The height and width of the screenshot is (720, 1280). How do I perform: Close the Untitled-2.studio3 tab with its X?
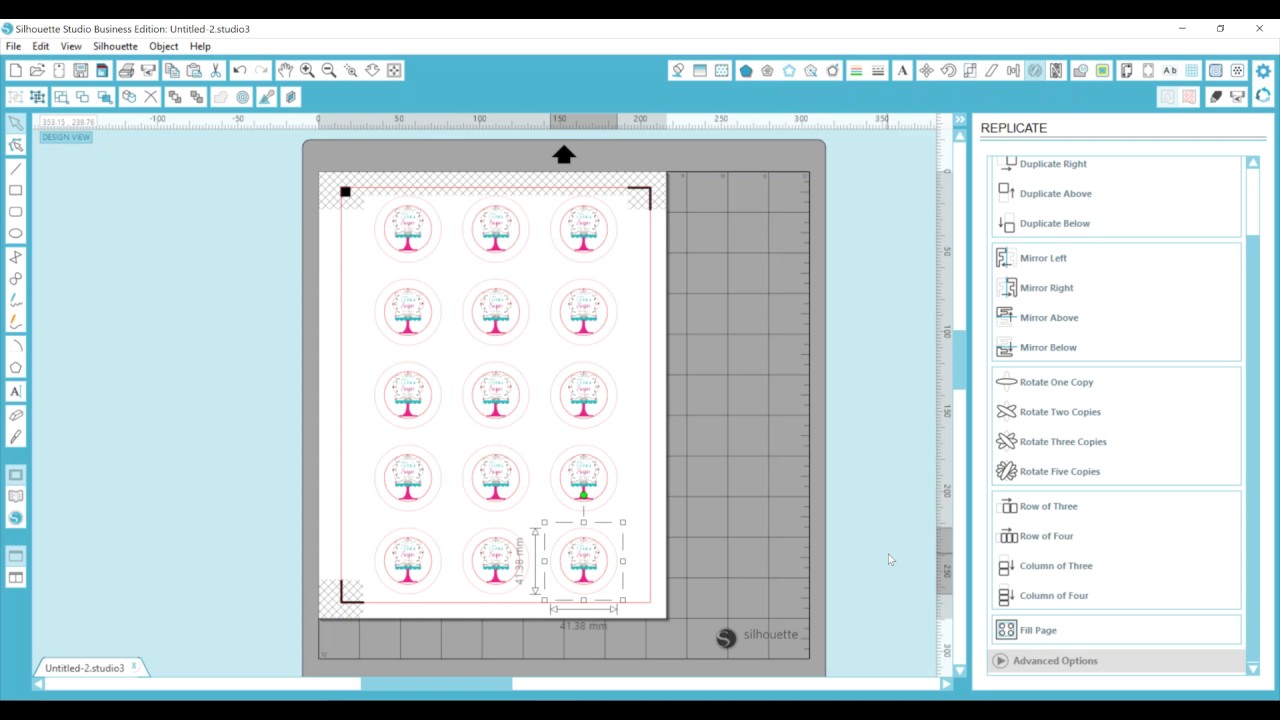coord(135,665)
